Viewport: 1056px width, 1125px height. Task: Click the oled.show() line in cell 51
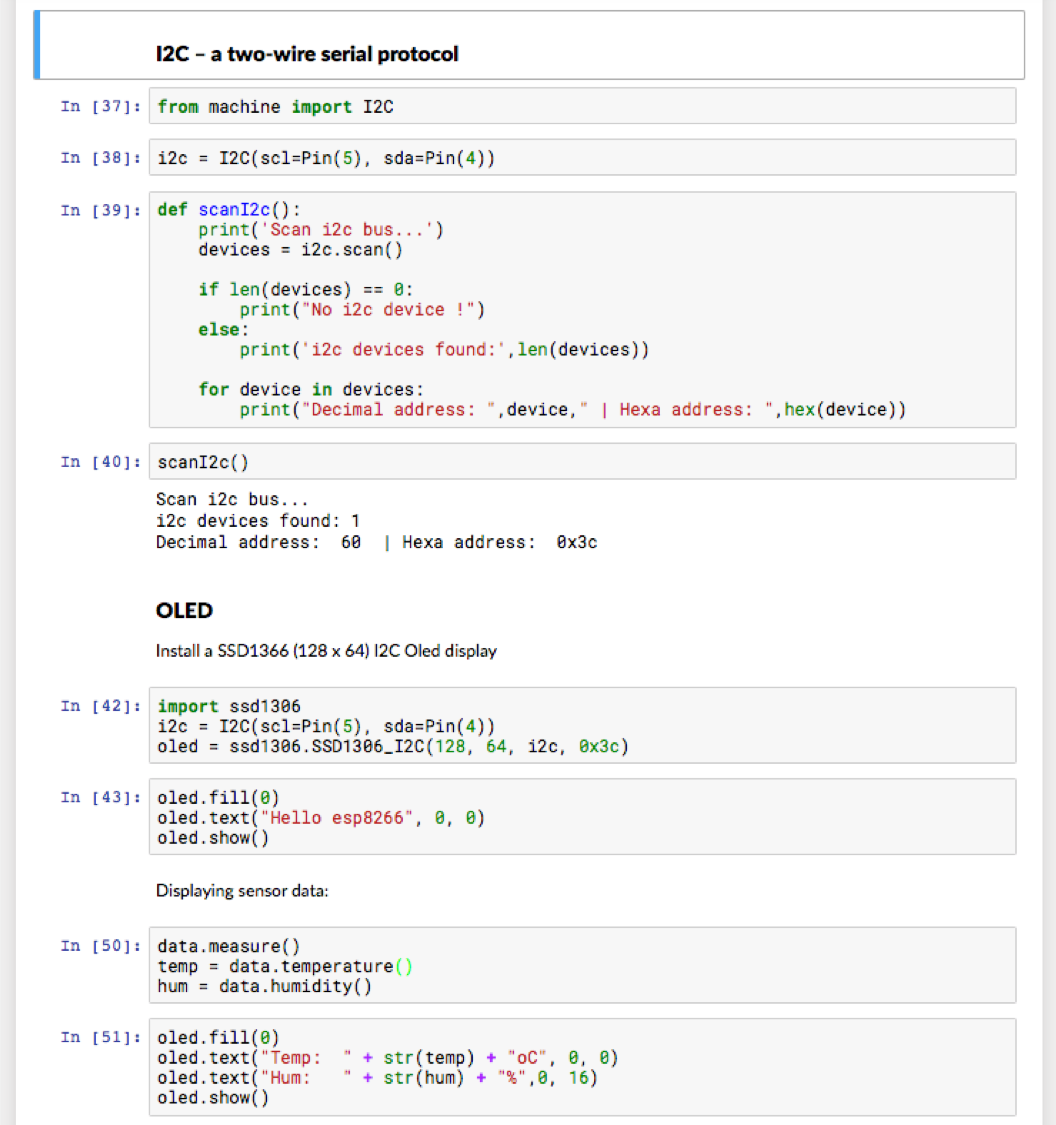coord(212,1097)
